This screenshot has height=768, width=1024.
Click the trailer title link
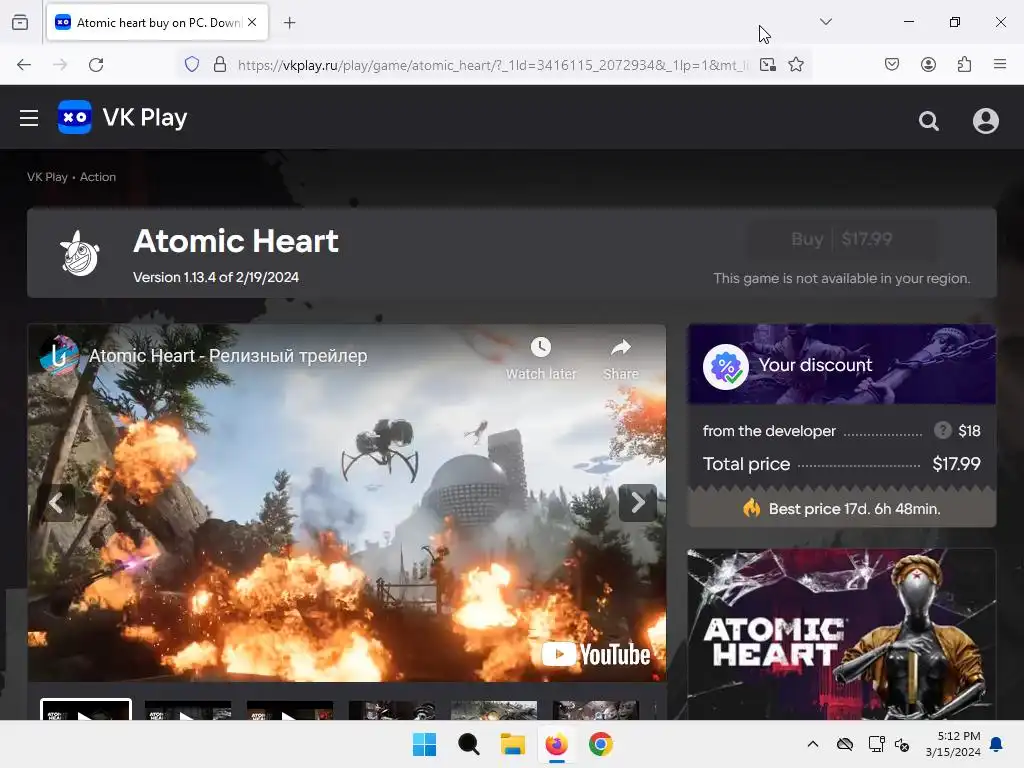(x=228, y=356)
